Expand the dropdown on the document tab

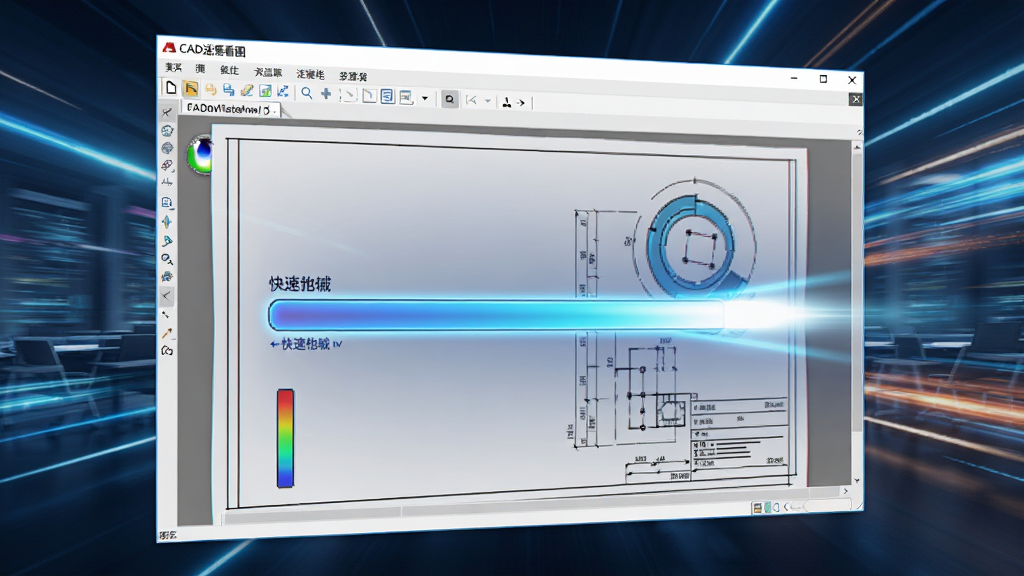275,111
